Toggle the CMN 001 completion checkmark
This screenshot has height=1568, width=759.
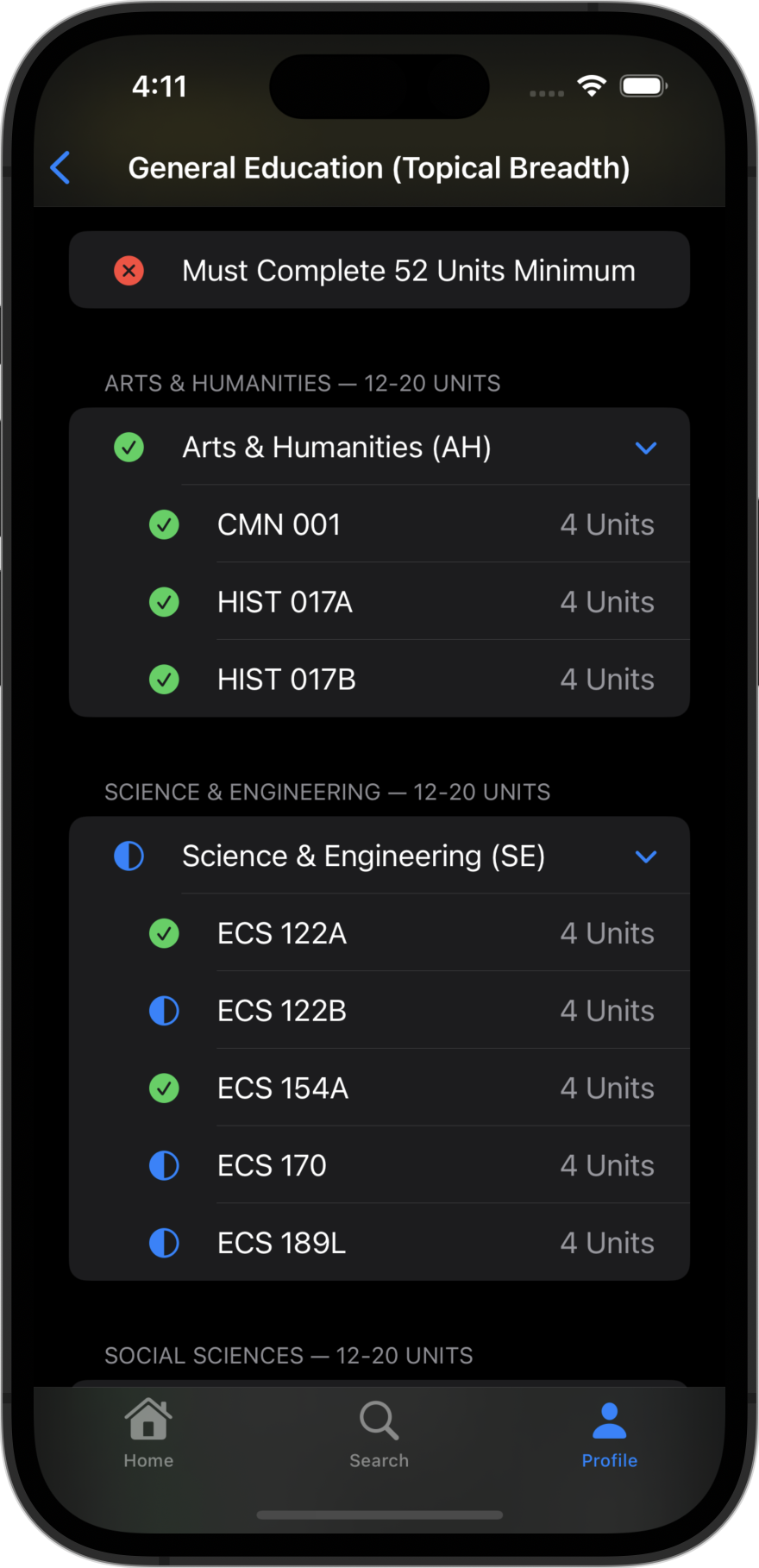(164, 524)
